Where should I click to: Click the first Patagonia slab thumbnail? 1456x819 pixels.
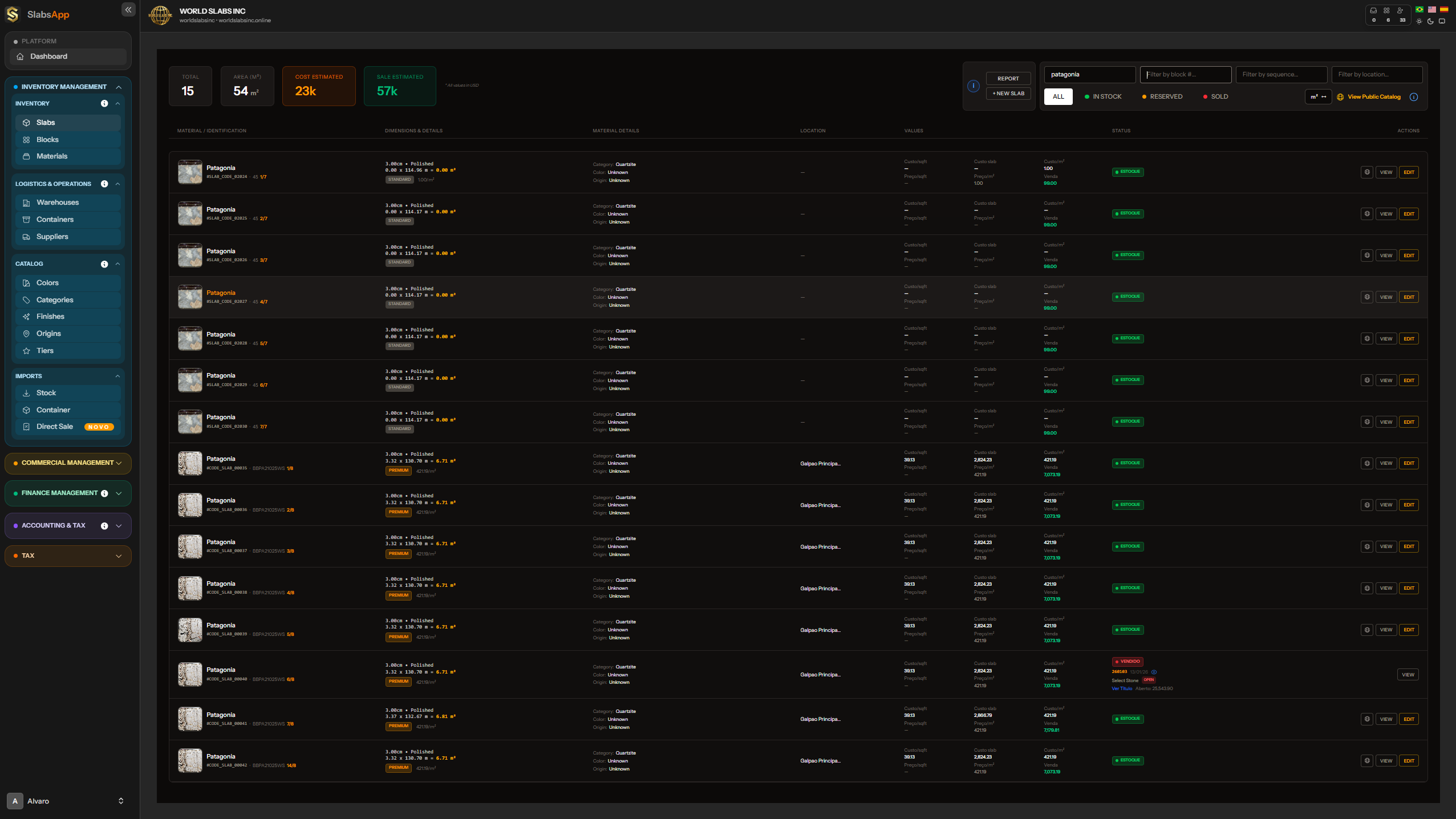190,172
